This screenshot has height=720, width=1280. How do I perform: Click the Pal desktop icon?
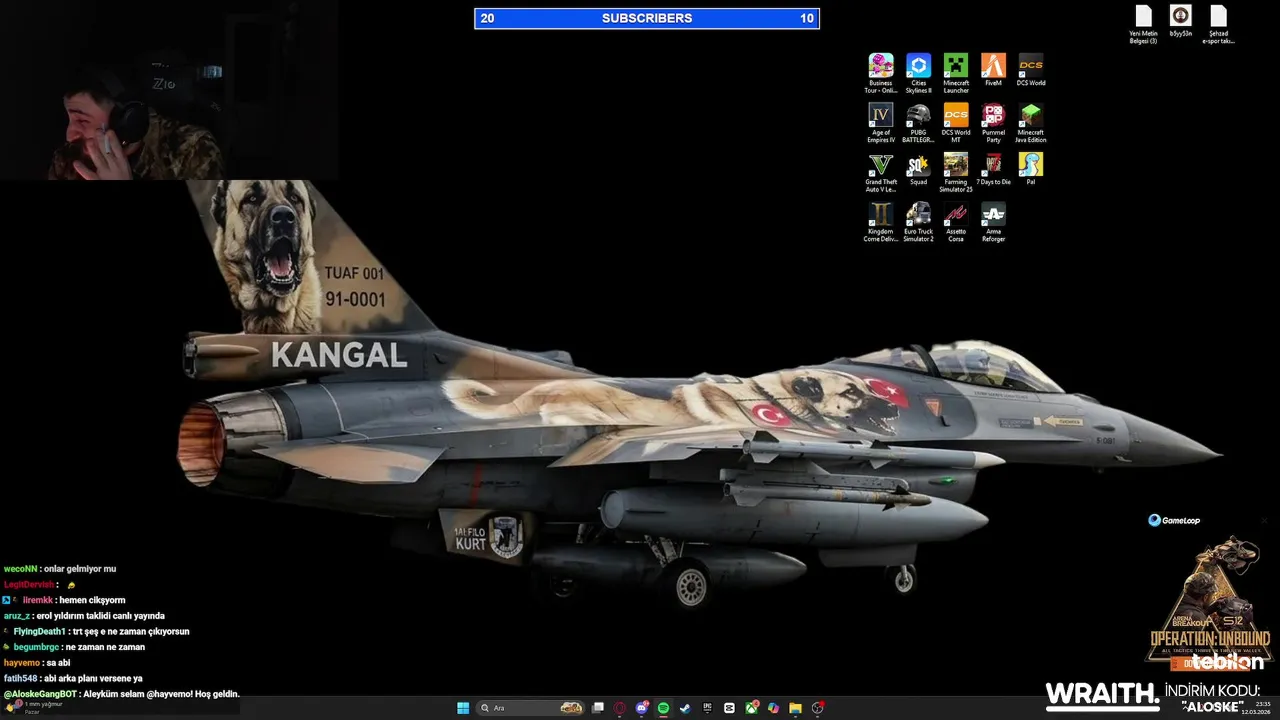coord(1031,169)
